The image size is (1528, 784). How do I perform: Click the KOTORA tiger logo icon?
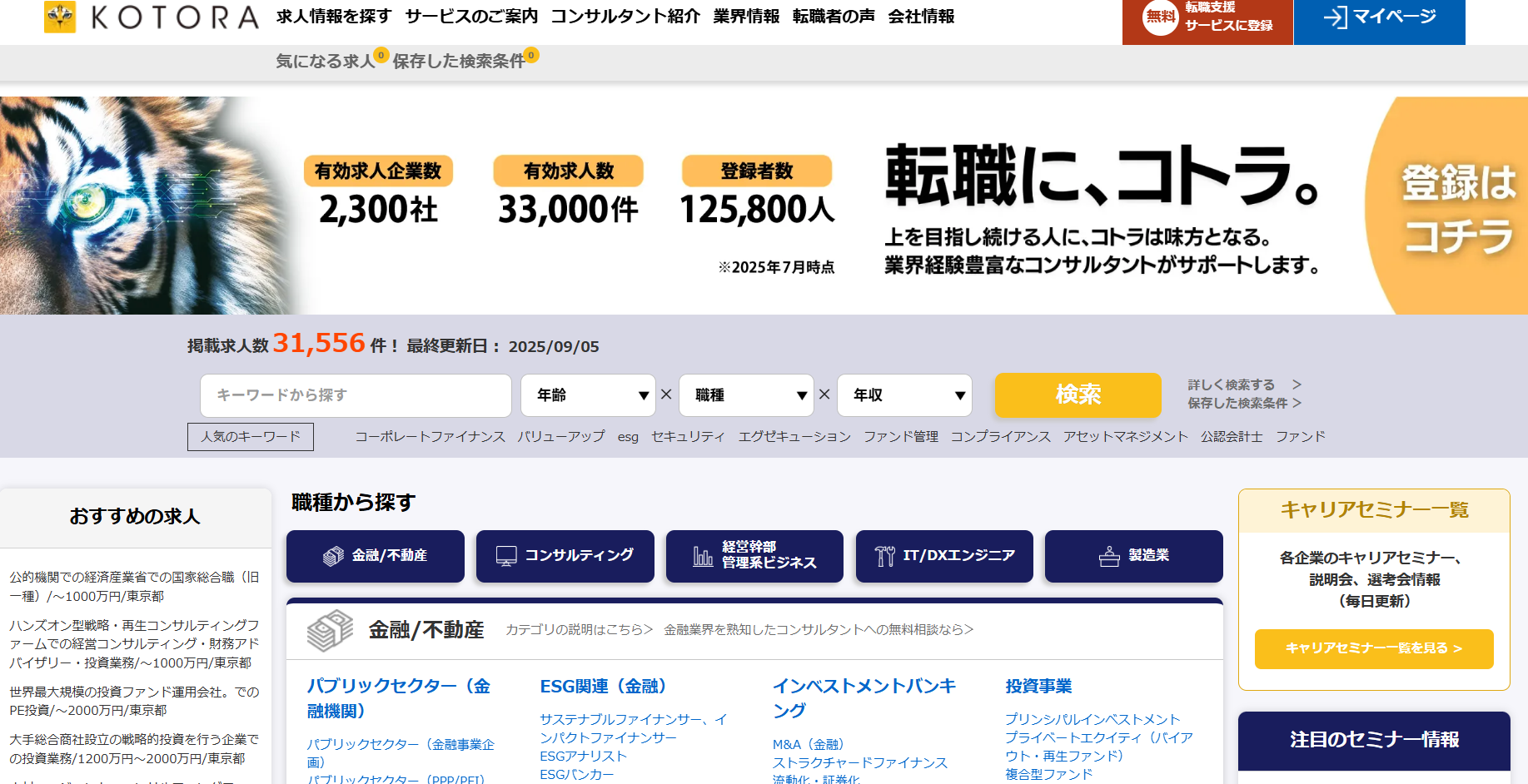coord(60,17)
